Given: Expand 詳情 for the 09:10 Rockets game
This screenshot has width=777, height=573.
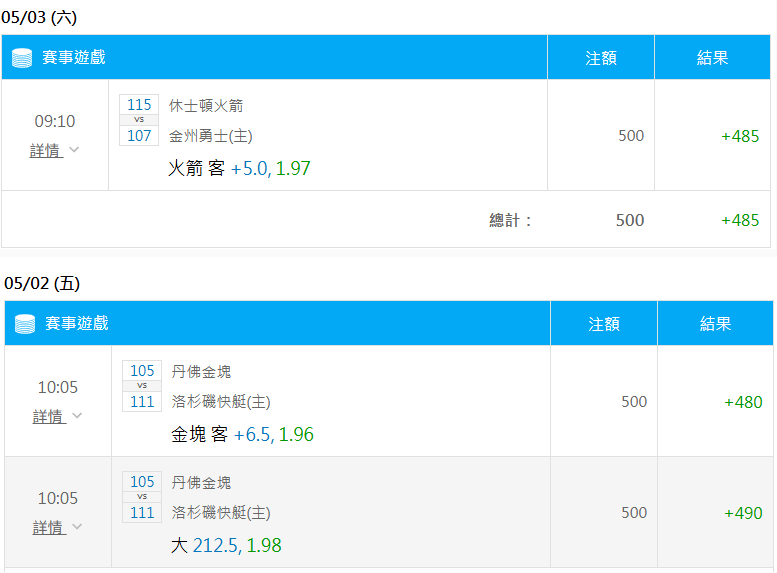Looking at the screenshot, I should pos(47,150).
